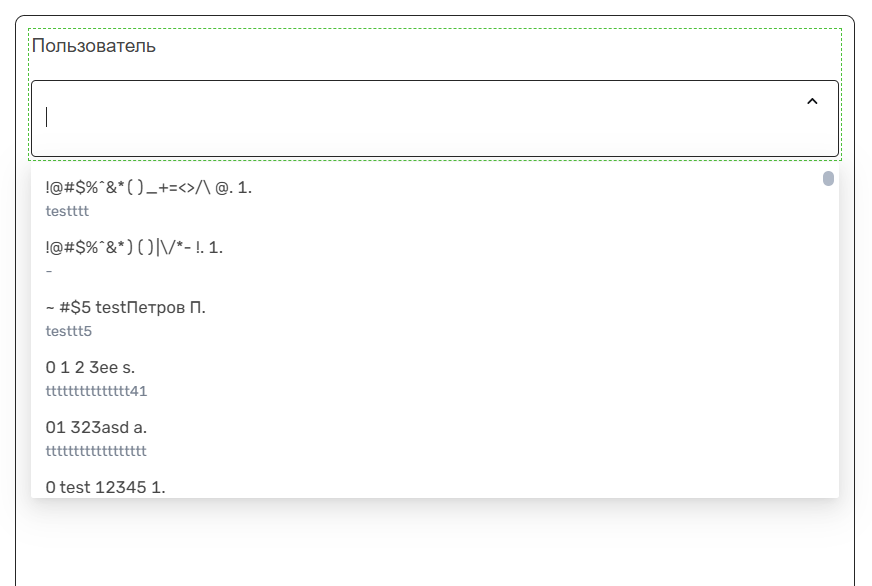Click the "Пользователь" field label
The width and height of the screenshot is (872, 586).
coord(94,46)
